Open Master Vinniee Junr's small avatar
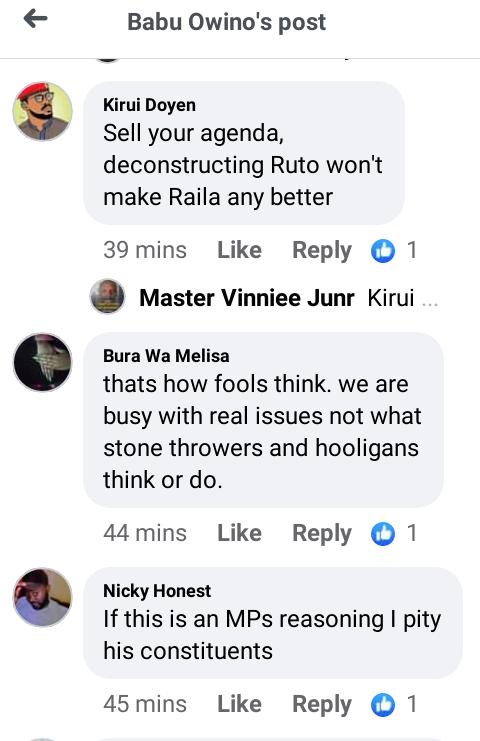The width and height of the screenshot is (480, 741). (107, 296)
